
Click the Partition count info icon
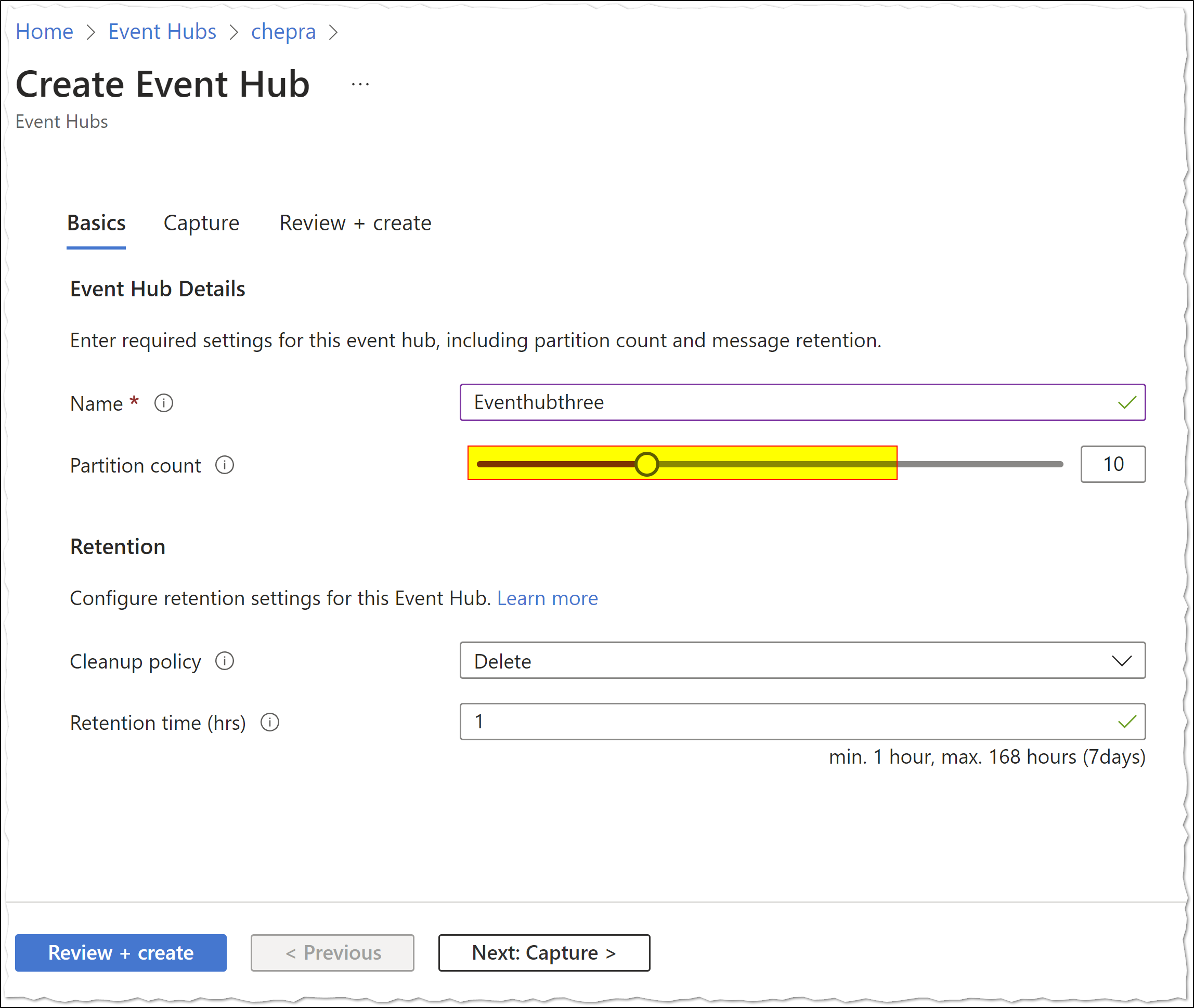pyautogui.click(x=225, y=465)
